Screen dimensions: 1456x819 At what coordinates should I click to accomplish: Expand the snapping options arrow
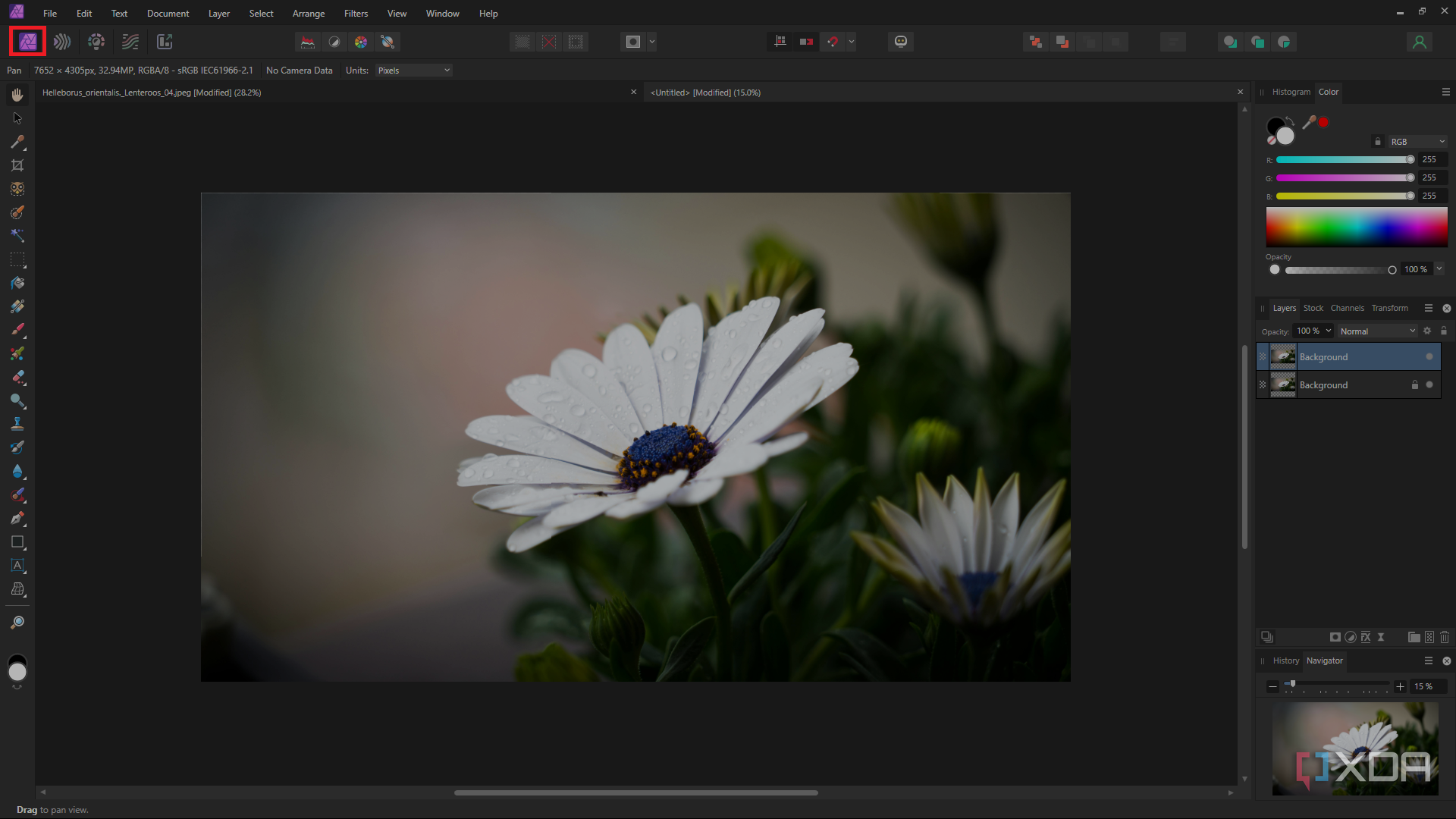[x=852, y=42]
